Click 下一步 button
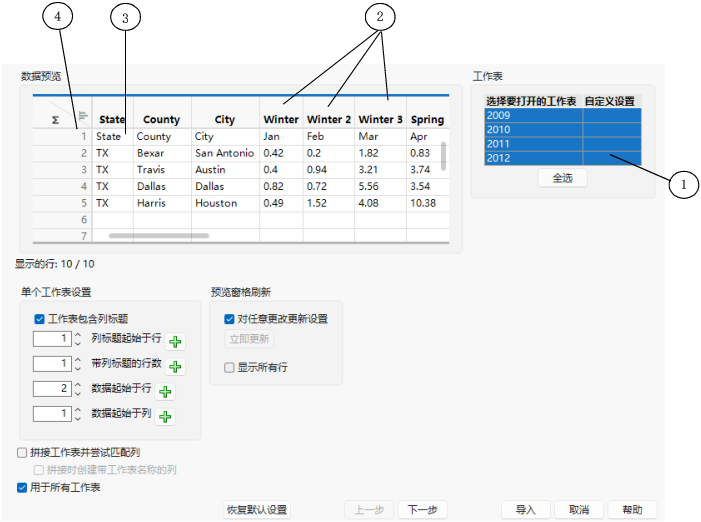 point(422,510)
